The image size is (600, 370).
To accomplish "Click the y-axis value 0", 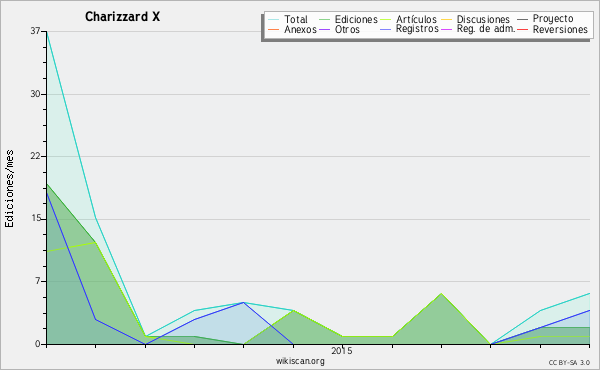I will (38, 344).
